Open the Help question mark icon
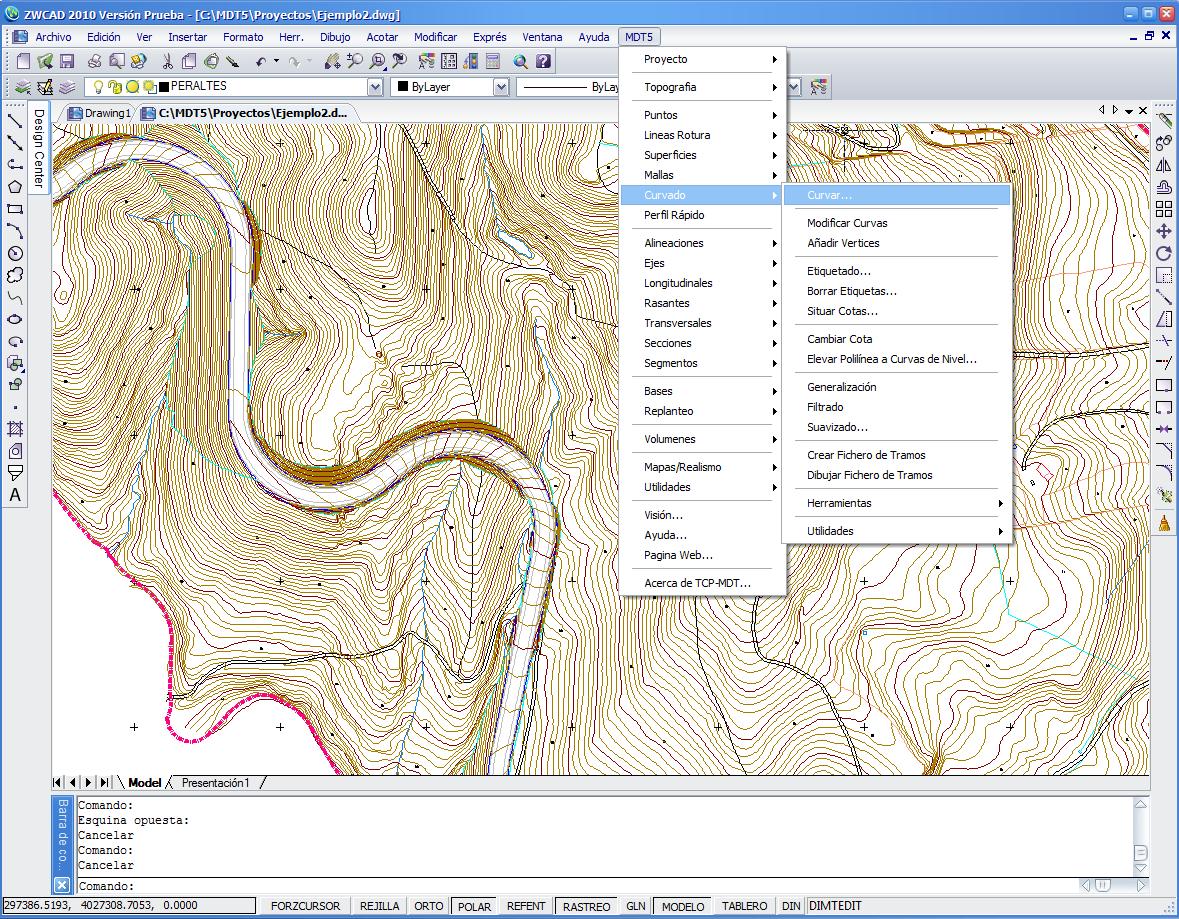1179x919 pixels. 544,62
